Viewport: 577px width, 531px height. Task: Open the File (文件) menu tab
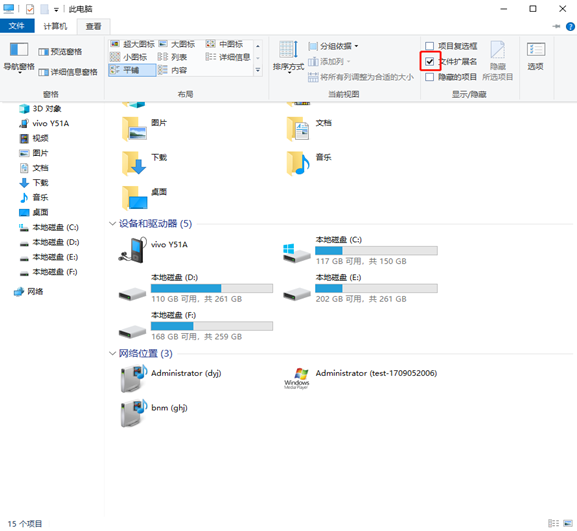17,26
